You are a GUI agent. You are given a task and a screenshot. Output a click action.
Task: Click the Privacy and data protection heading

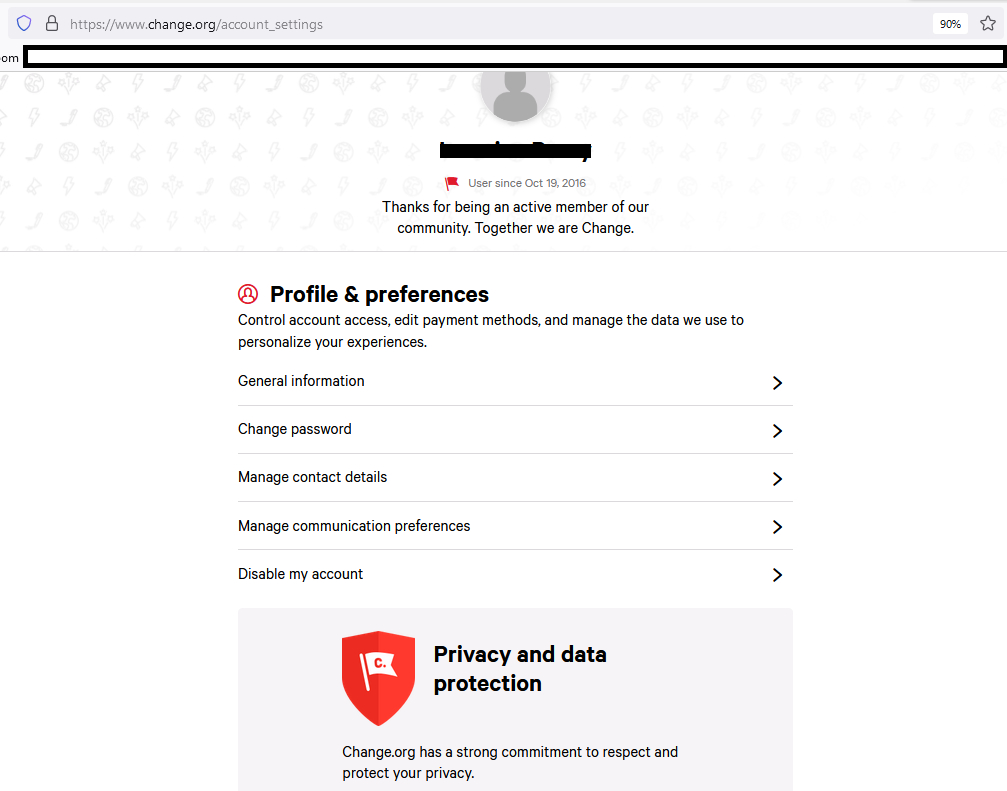tap(520, 669)
